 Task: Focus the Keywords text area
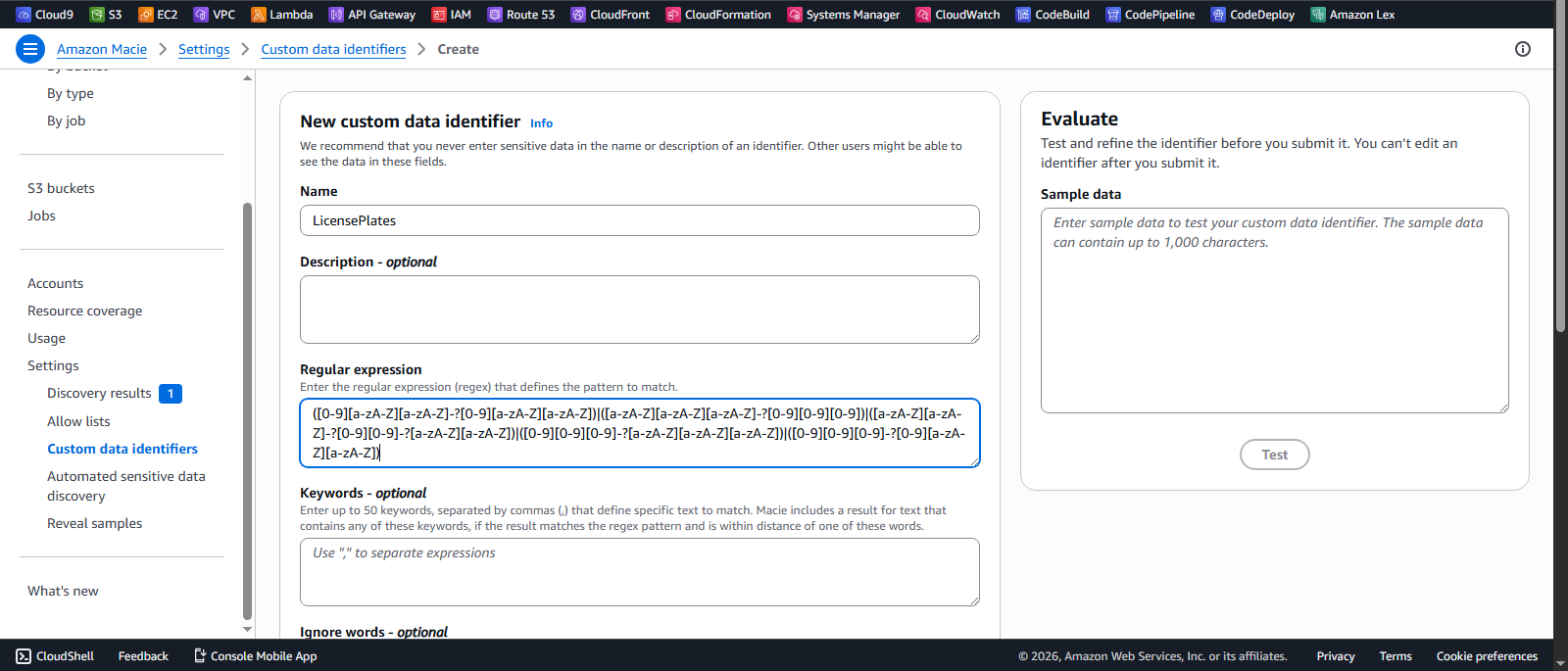click(640, 572)
